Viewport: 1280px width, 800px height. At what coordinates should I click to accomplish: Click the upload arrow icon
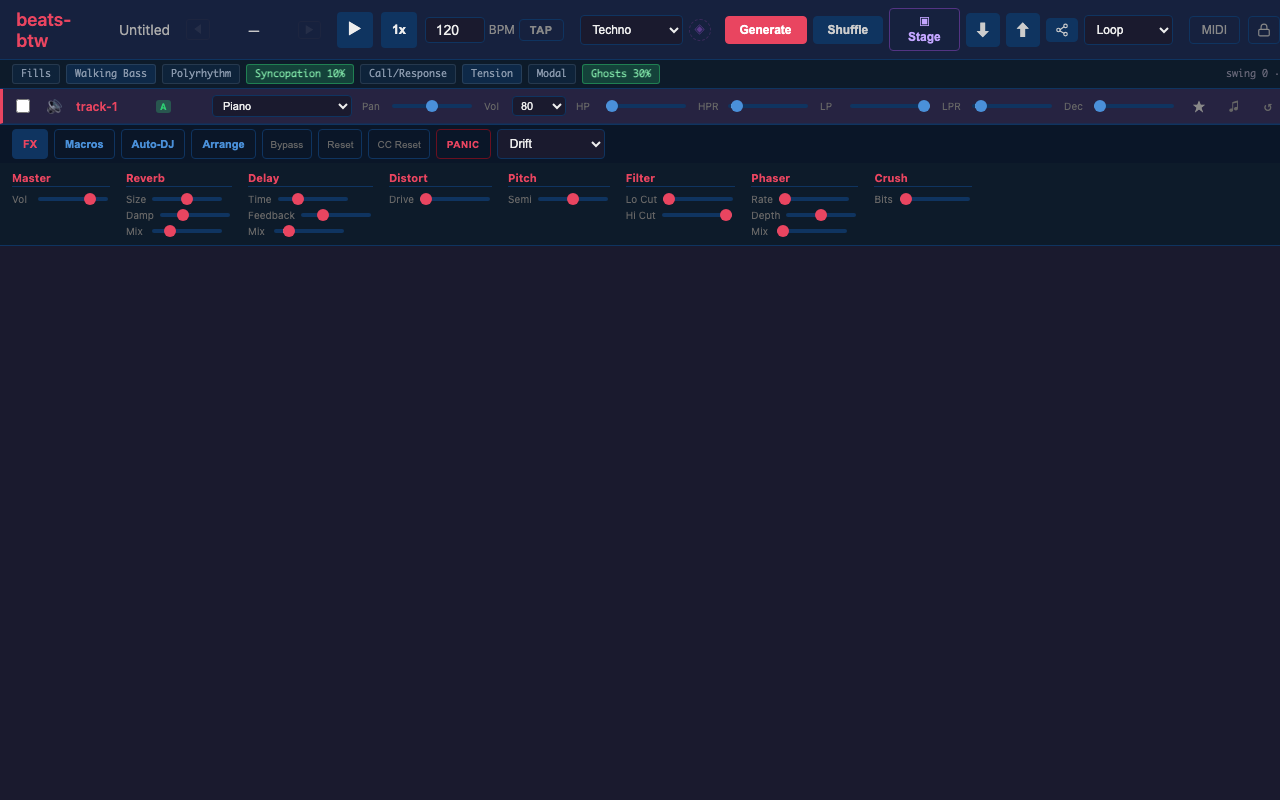tap(1022, 30)
